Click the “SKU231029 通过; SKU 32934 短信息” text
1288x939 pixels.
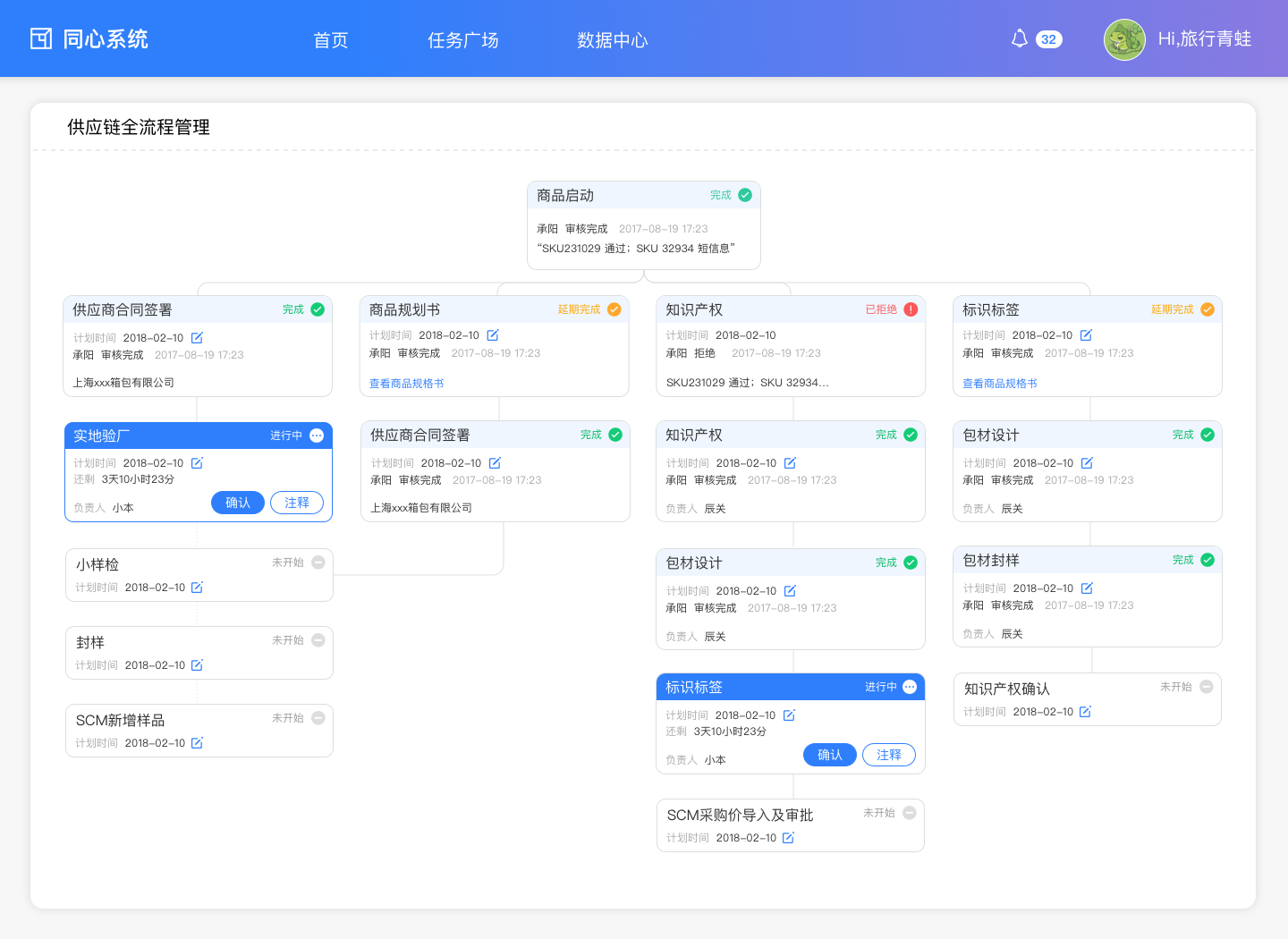click(x=636, y=249)
